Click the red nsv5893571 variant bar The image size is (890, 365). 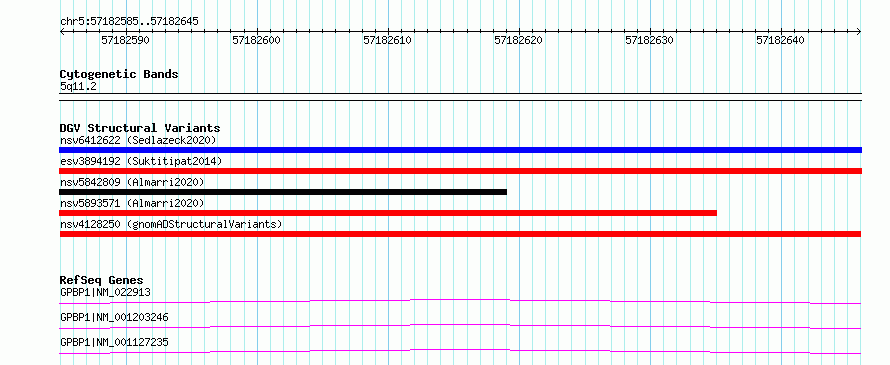coord(388,213)
